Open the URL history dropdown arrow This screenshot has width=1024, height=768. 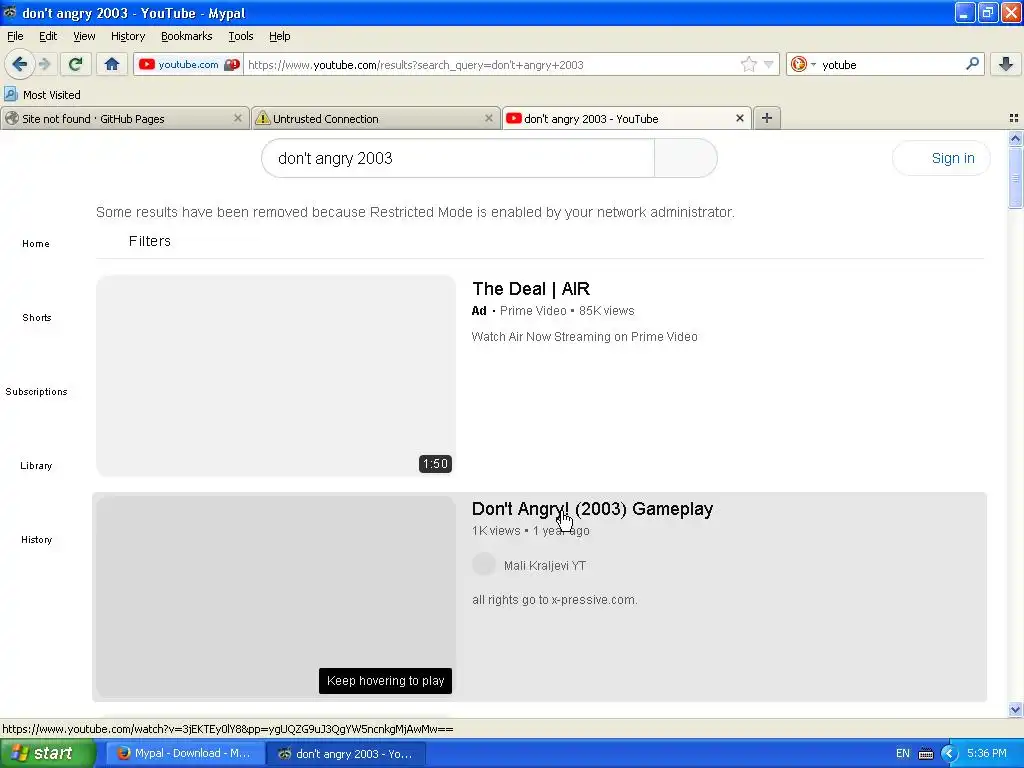coord(769,64)
